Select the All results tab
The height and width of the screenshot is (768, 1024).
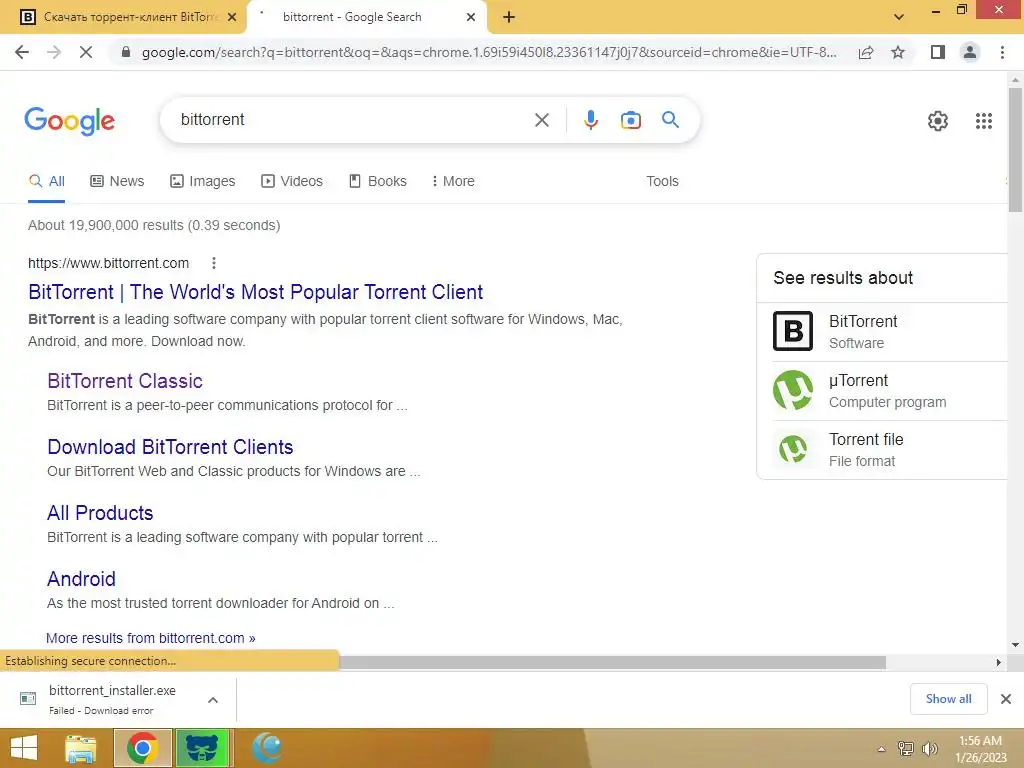click(46, 182)
